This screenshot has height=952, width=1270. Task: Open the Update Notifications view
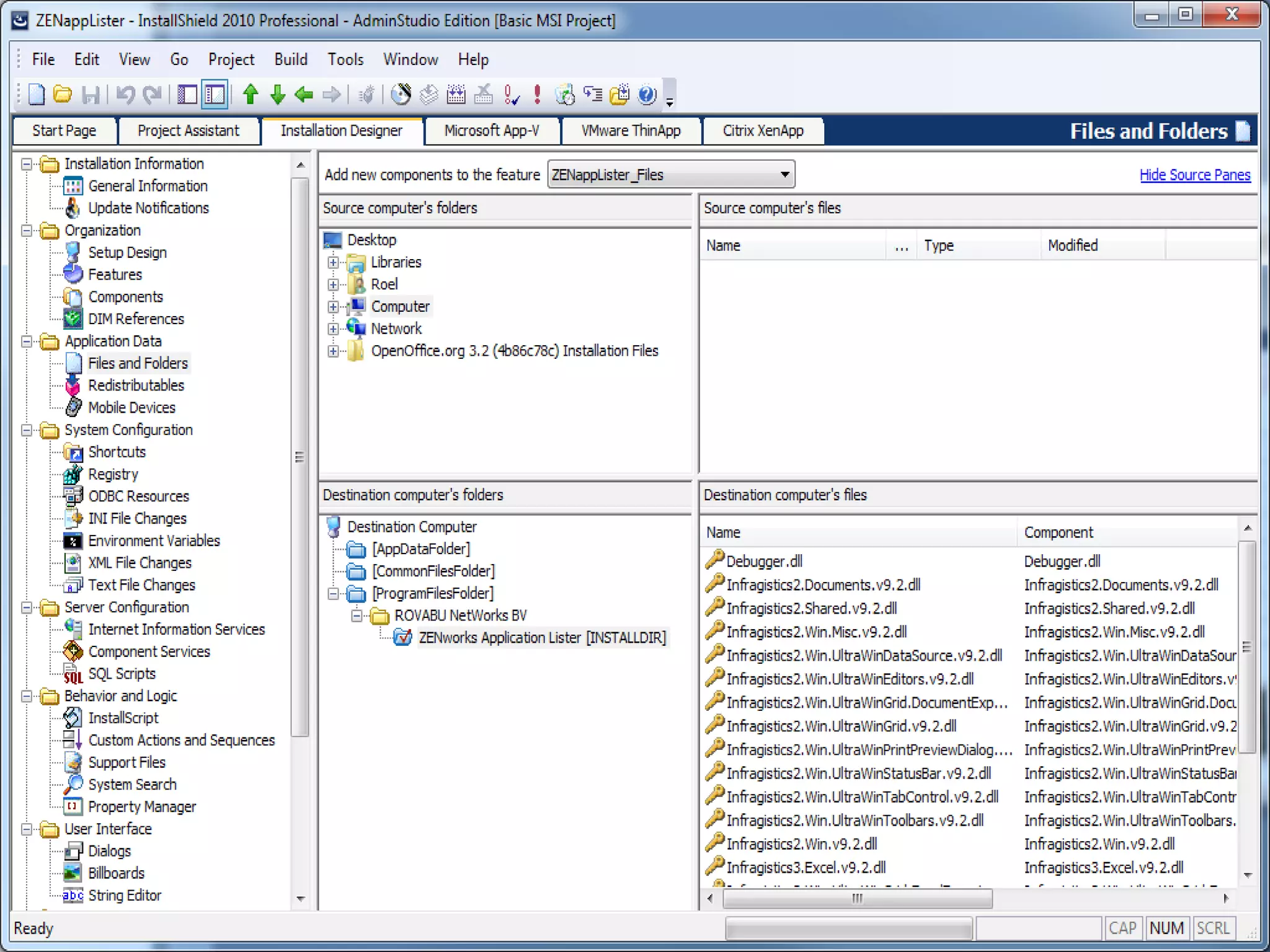pos(148,208)
